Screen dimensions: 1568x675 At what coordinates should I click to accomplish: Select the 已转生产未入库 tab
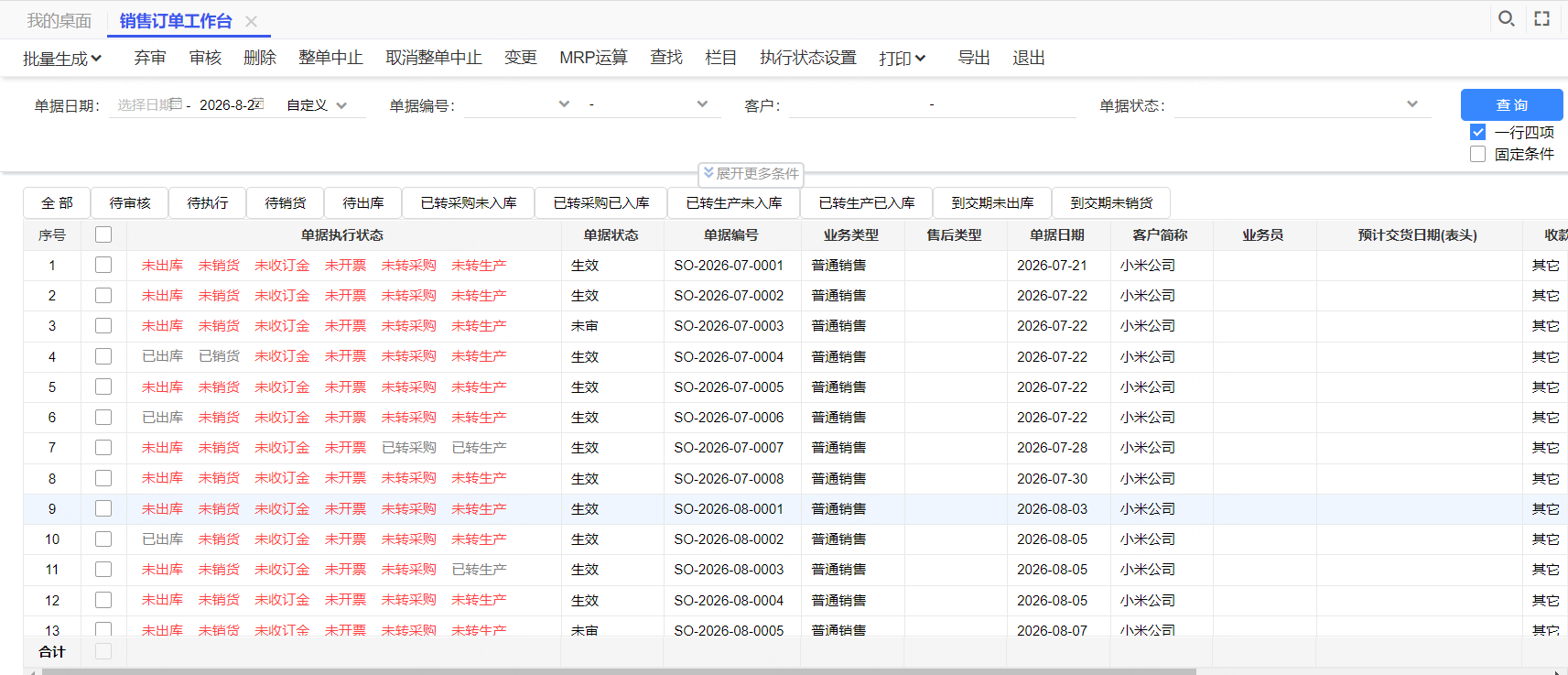pos(734,202)
